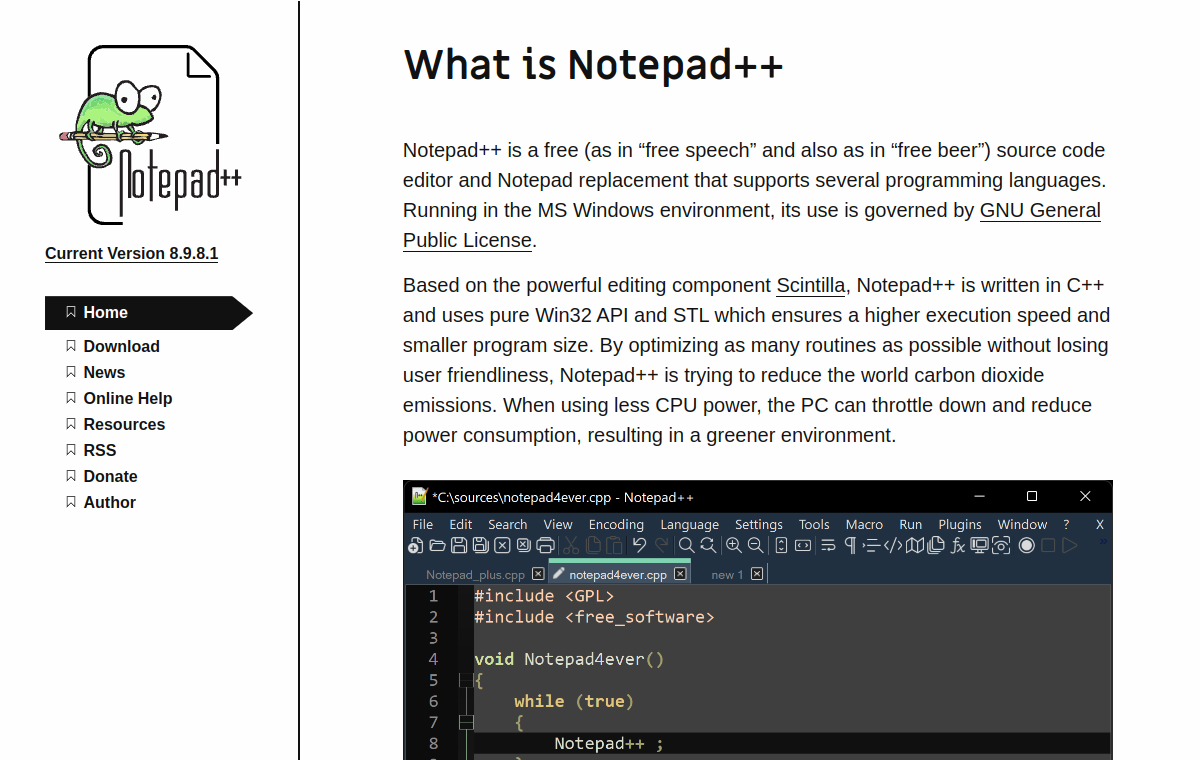Collapse the fold marker at line 7
1200x760 pixels.
pos(466,722)
